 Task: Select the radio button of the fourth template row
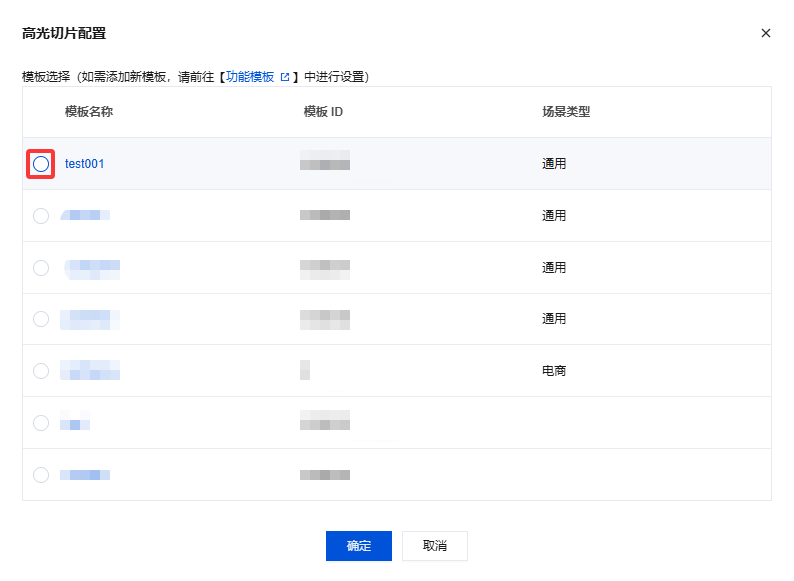(41, 319)
